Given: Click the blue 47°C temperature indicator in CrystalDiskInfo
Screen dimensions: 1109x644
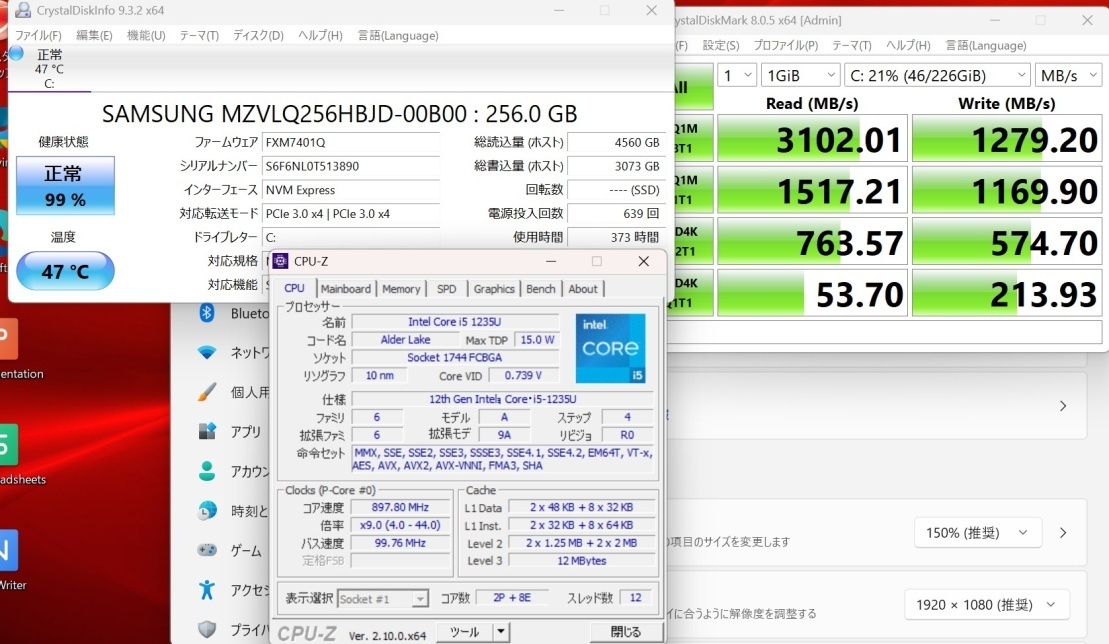Looking at the screenshot, I should 64,270.
